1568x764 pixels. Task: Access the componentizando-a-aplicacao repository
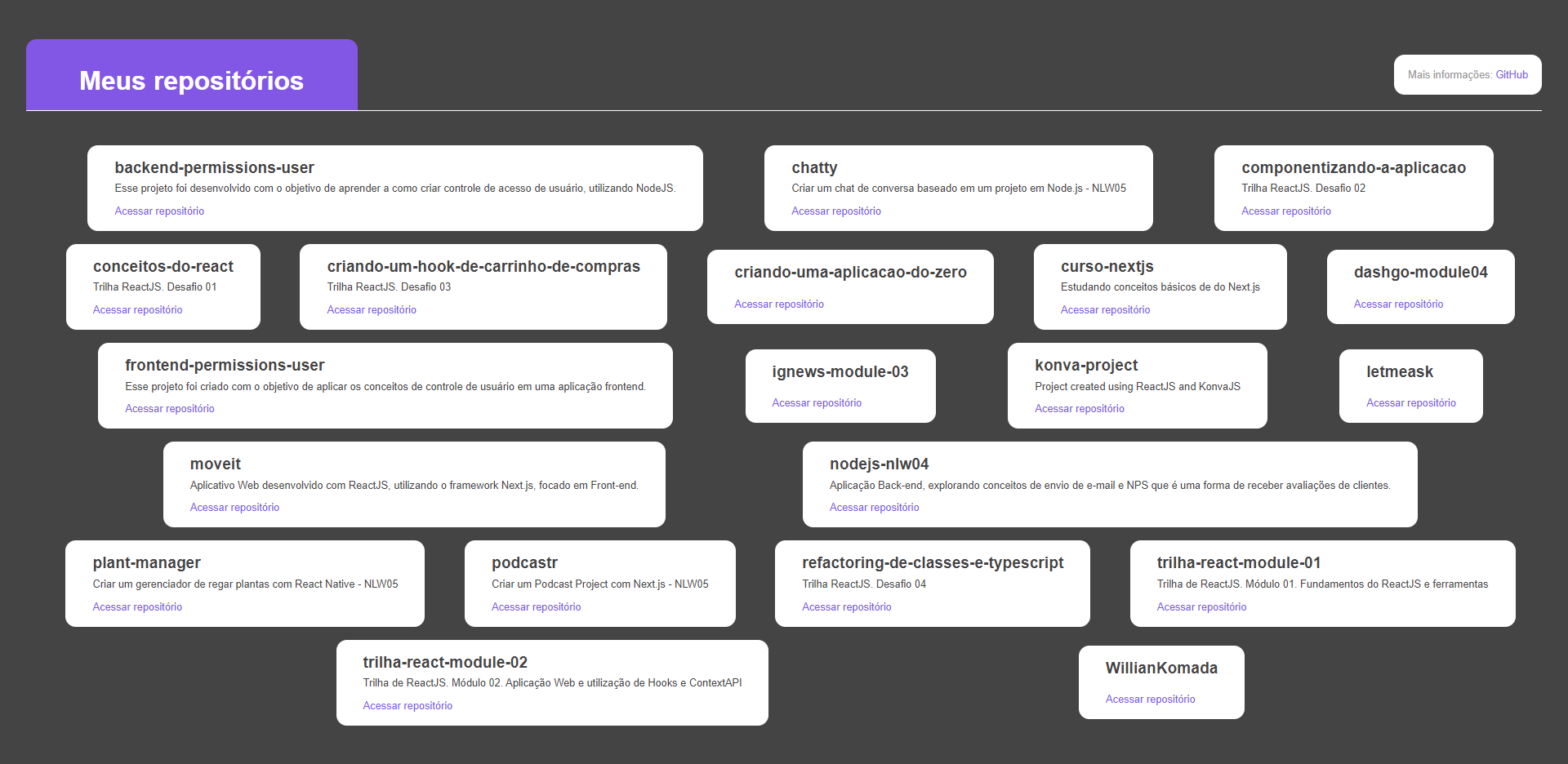point(1286,211)
